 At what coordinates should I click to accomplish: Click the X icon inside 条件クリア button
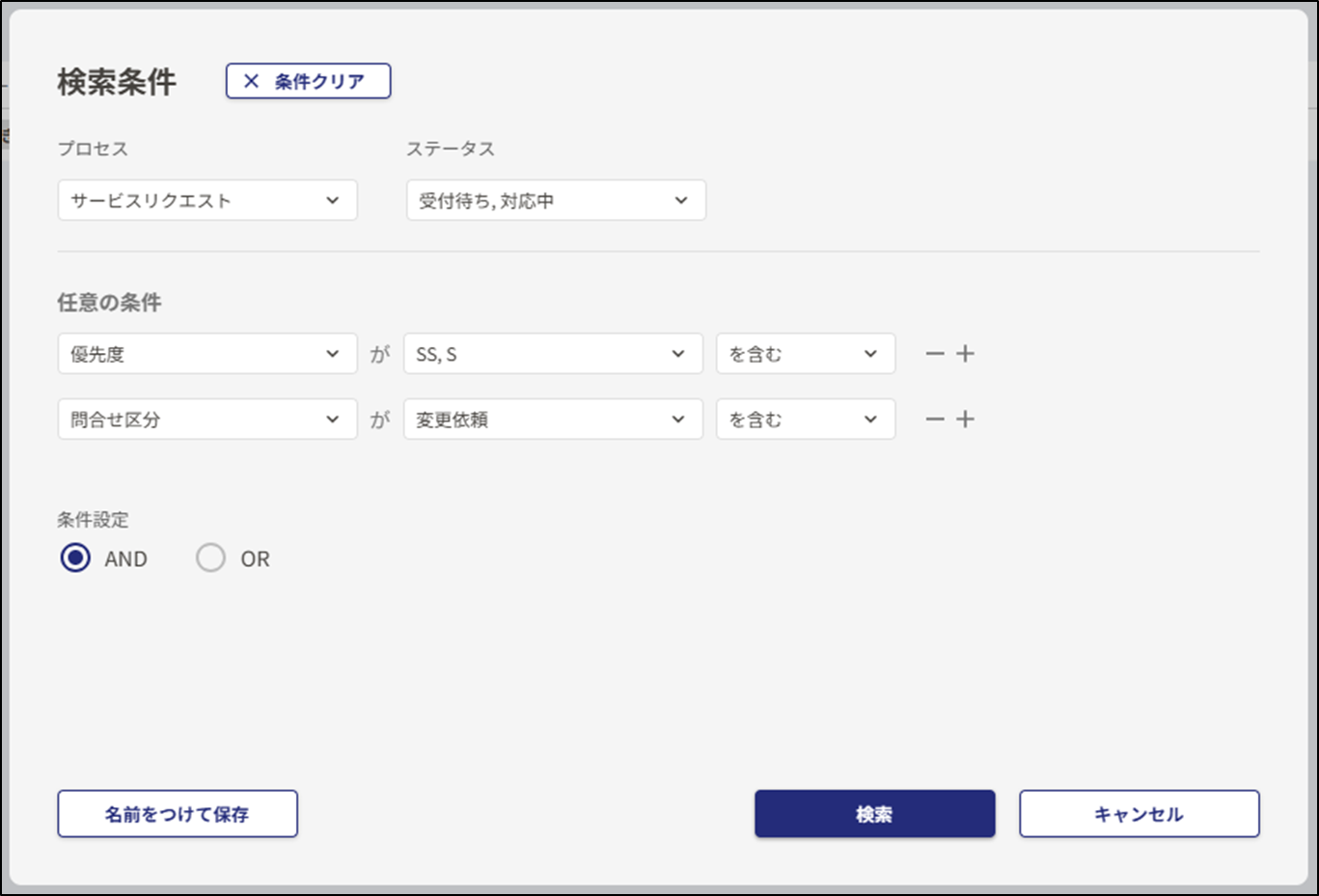pos(251,81)
